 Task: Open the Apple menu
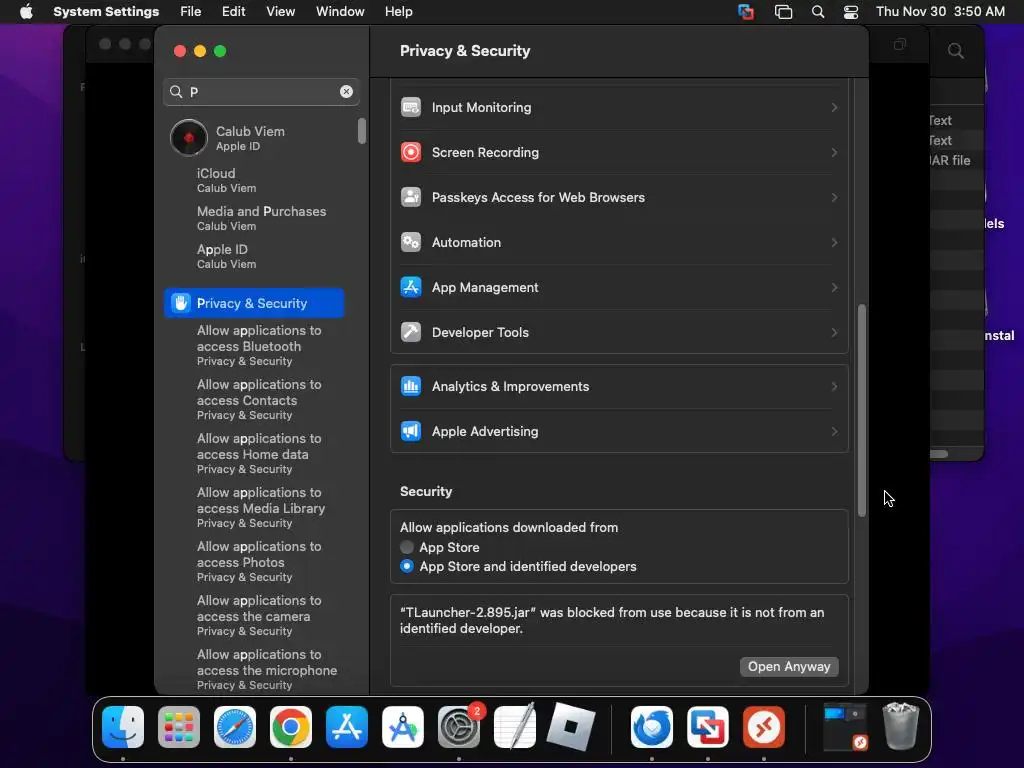26,12
